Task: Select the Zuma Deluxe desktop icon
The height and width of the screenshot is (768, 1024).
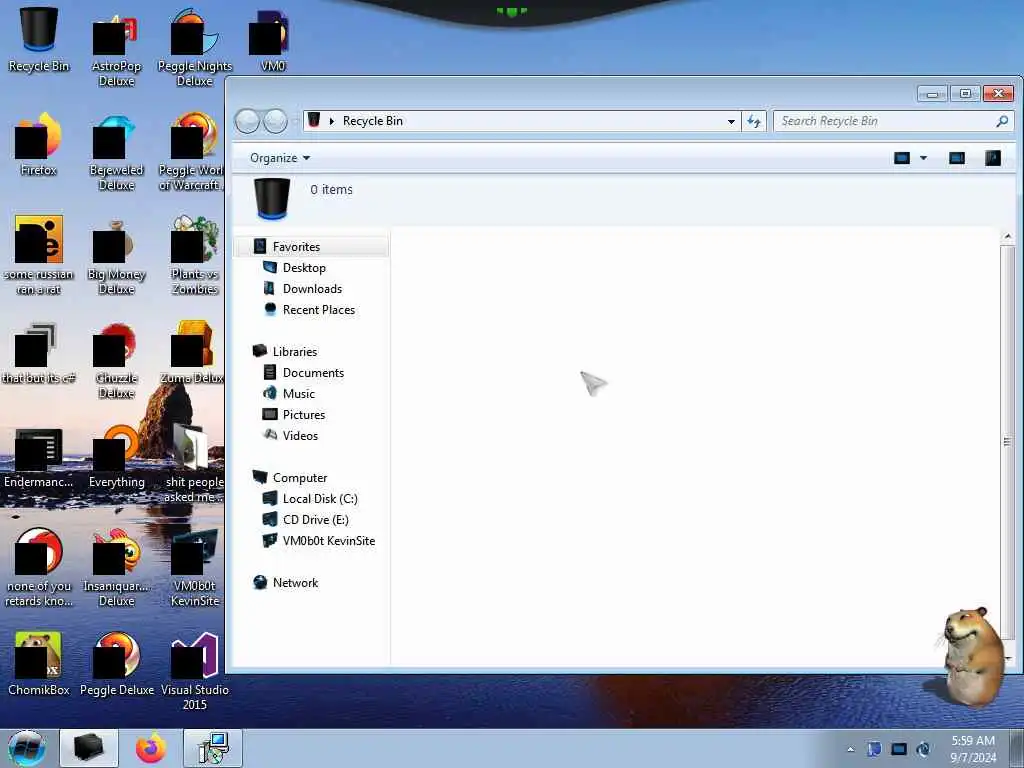Action: point(192,353)
